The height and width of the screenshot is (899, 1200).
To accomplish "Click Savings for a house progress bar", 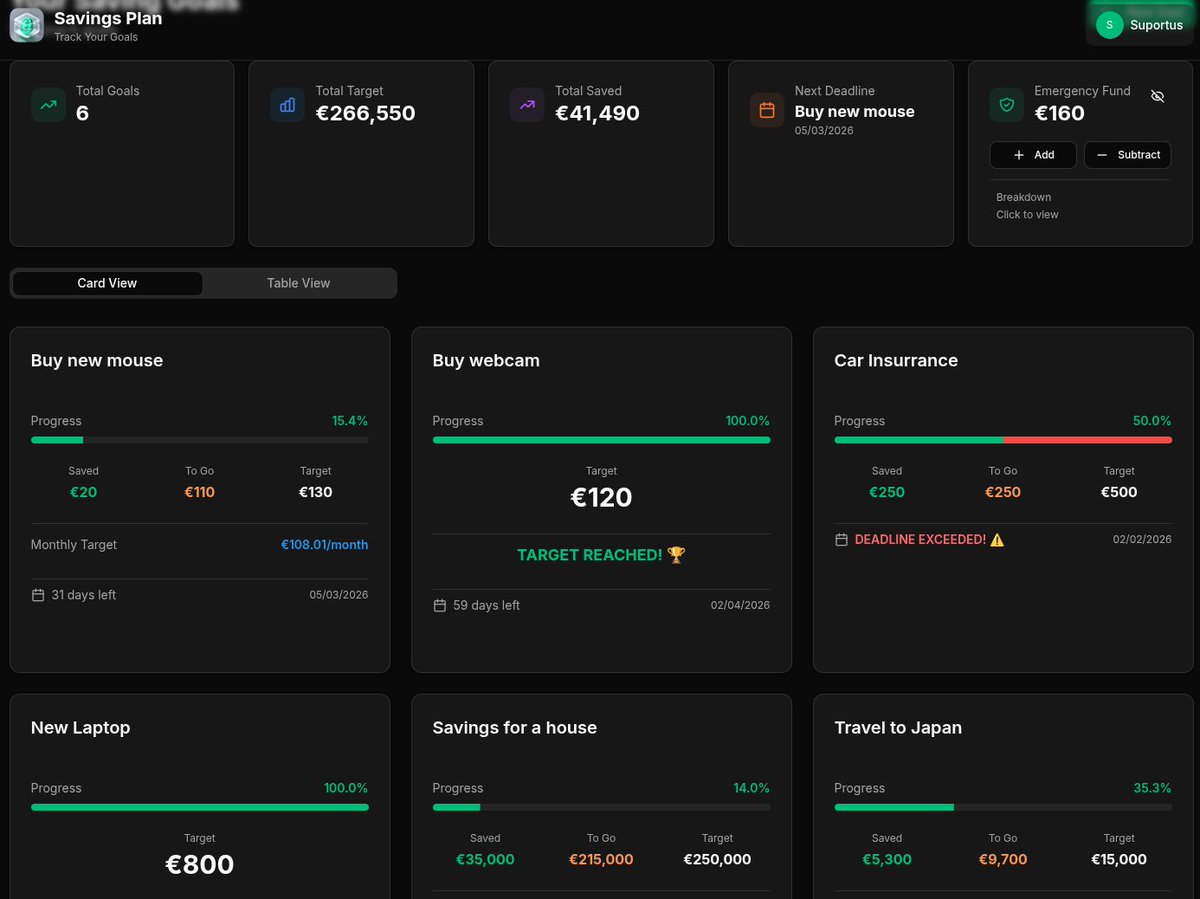I will 601,807.
